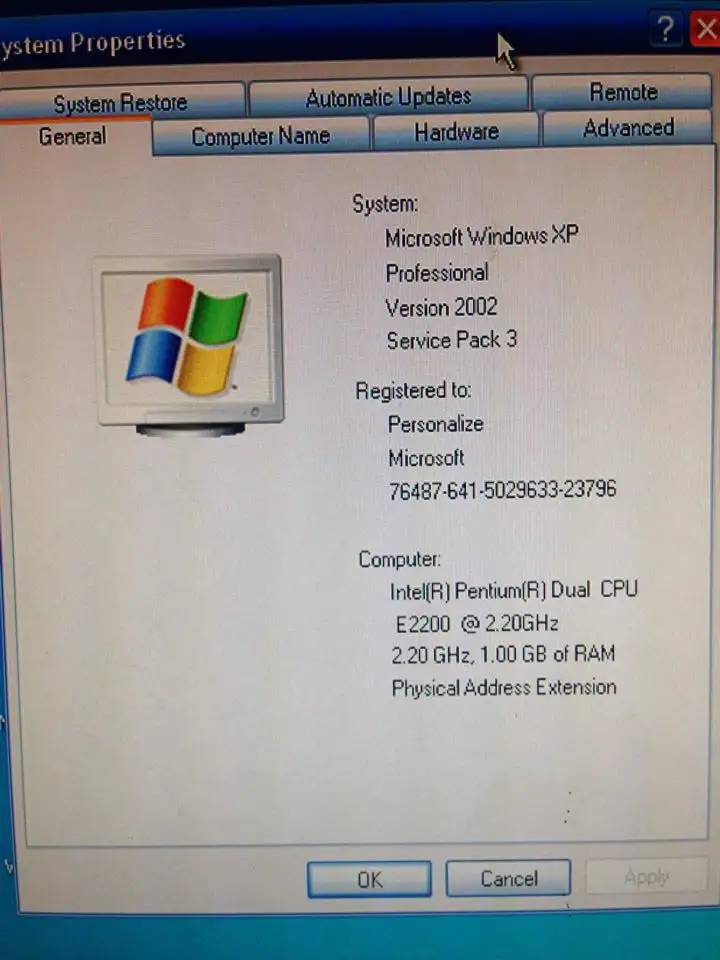
Task: Click the product ID number 76487-641-5029633-23796
Action: [x=502, y=490]
